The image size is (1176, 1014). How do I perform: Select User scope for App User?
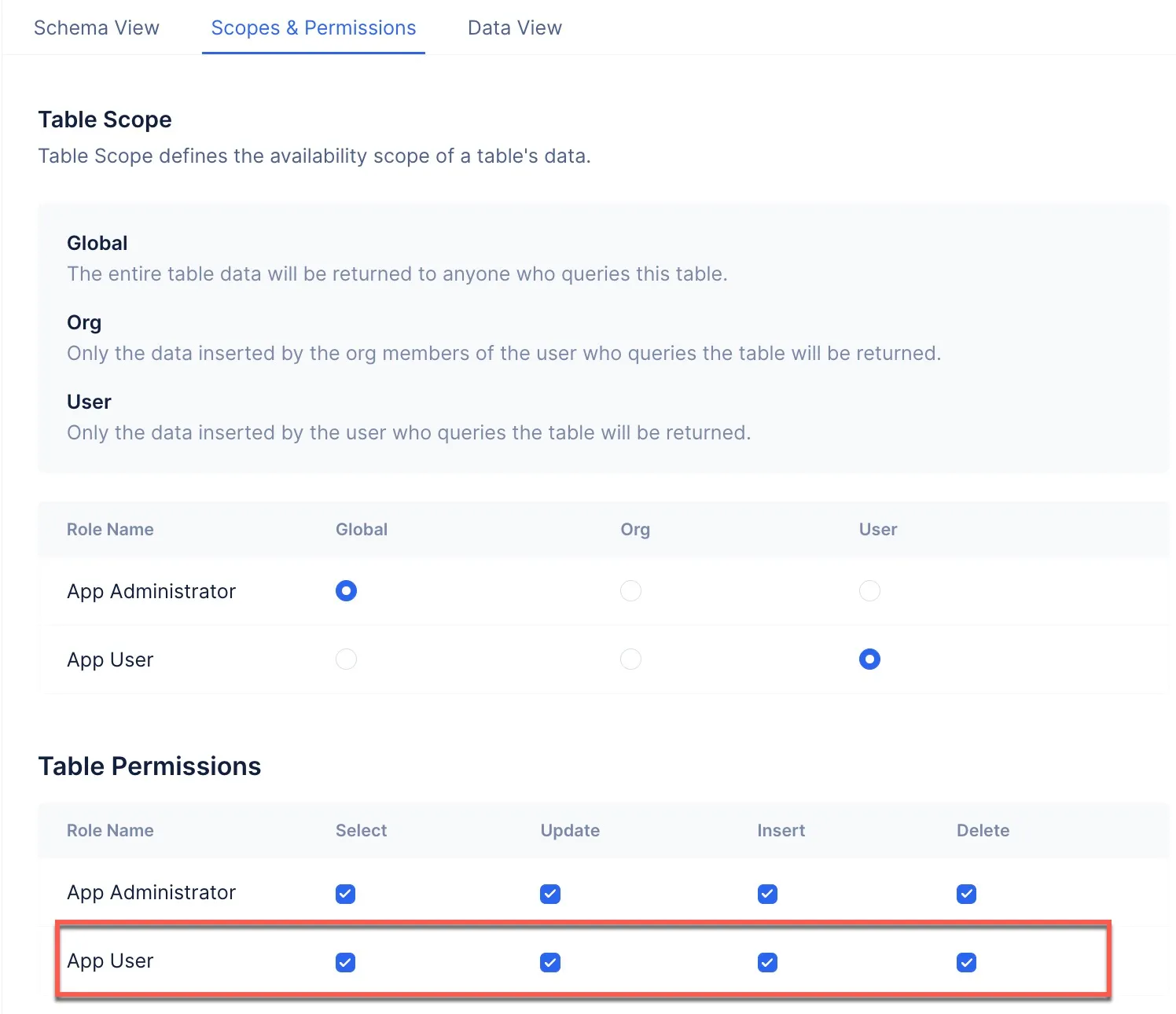[869, 659]
